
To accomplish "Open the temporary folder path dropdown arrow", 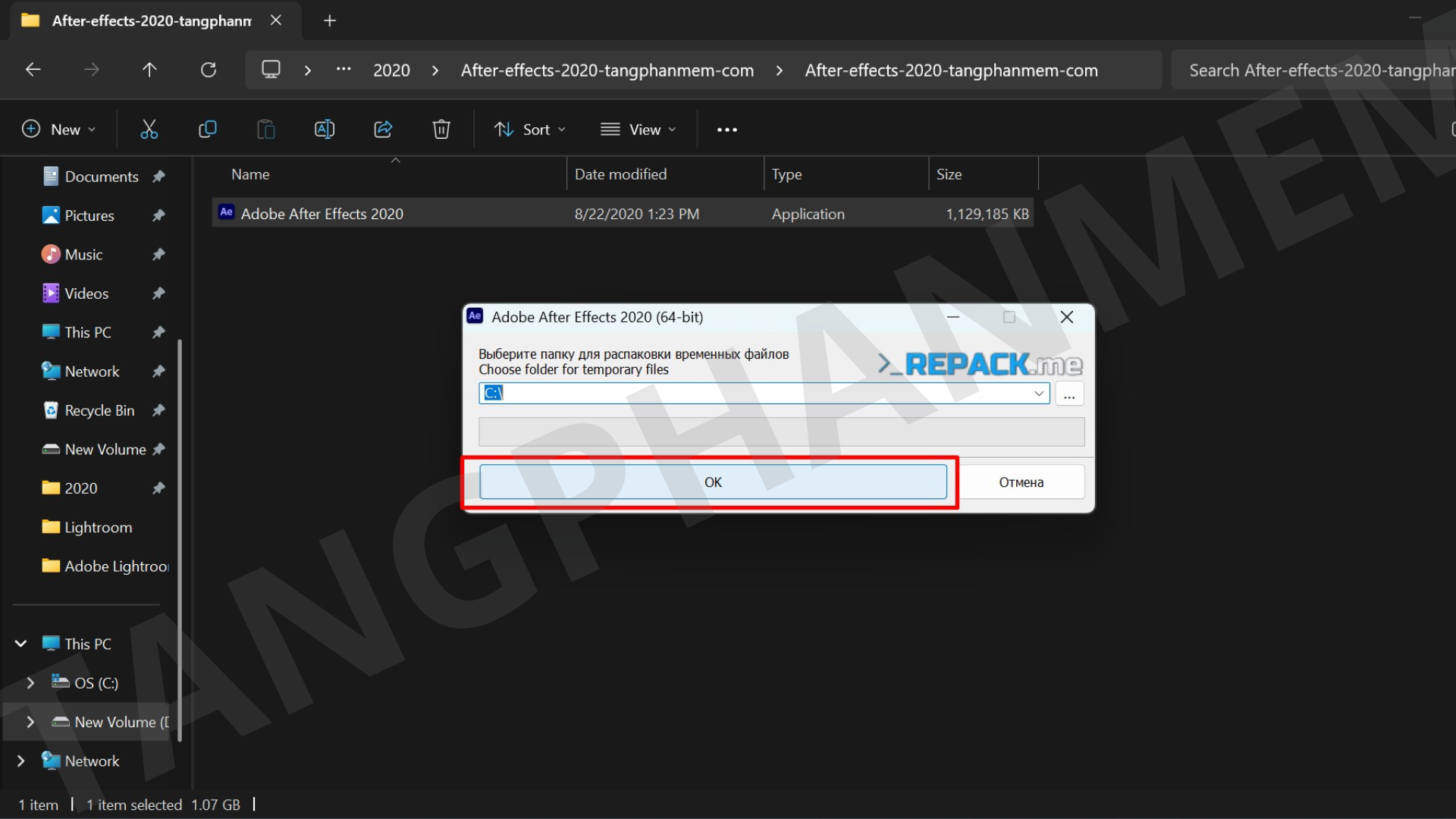I will tap(1039, 394).
